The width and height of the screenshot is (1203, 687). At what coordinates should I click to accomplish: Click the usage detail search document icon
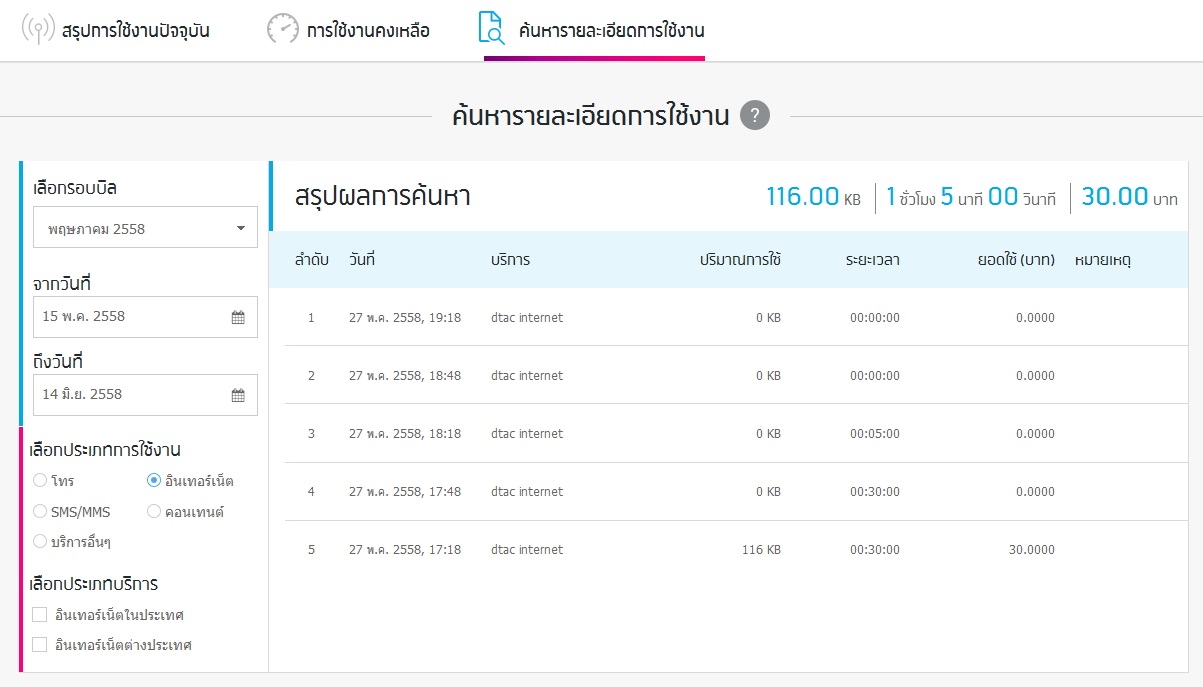492,29
